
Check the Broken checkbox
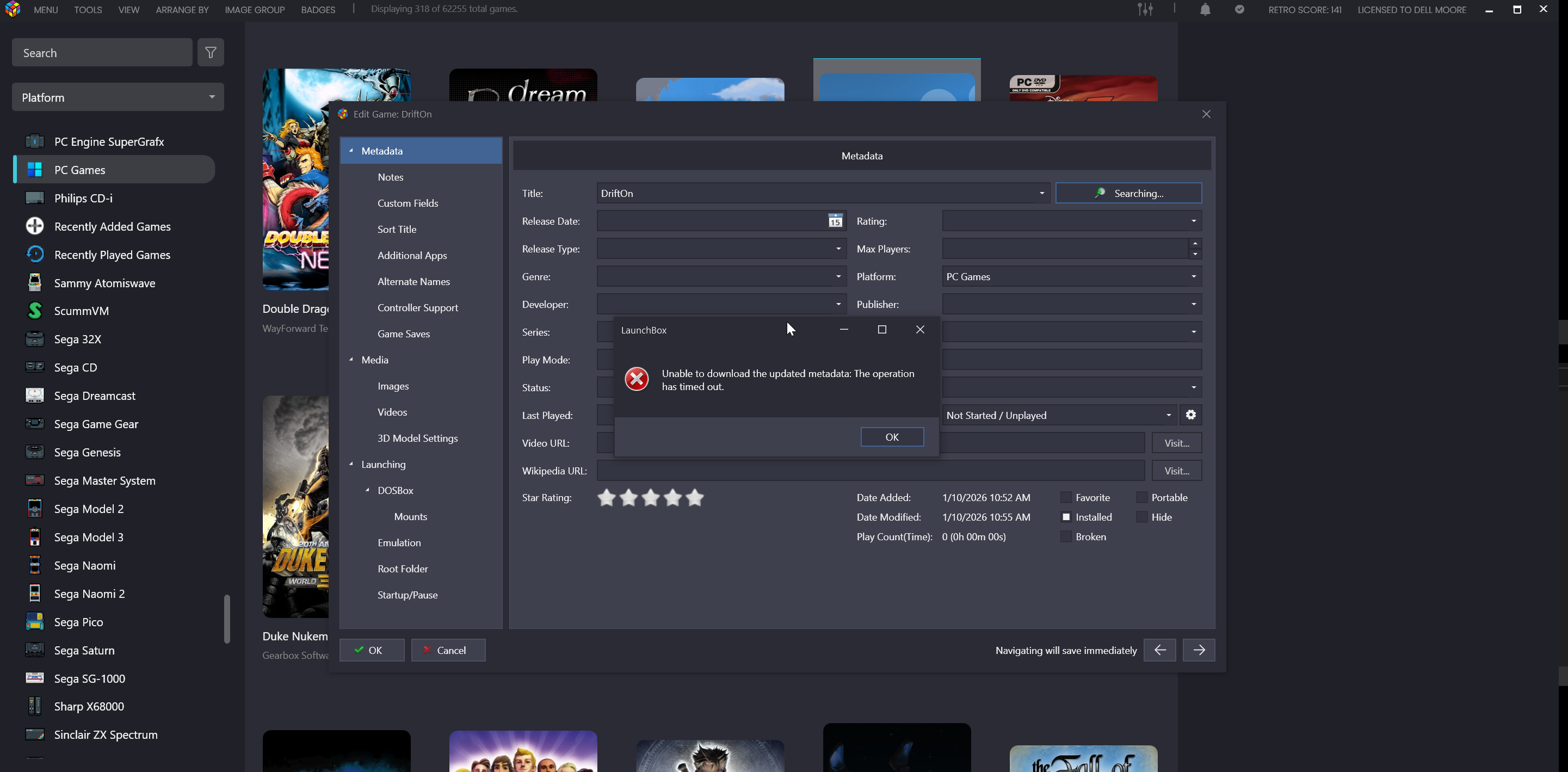coord(1066,537)
